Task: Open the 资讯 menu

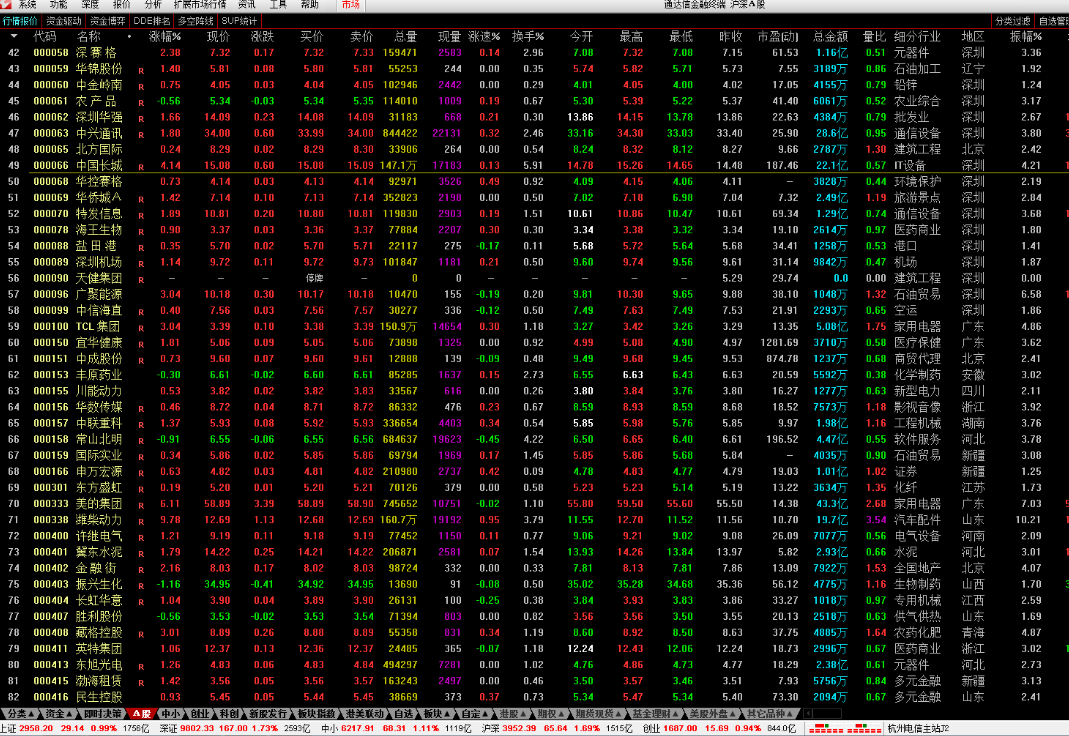Action: pos(247,4)
